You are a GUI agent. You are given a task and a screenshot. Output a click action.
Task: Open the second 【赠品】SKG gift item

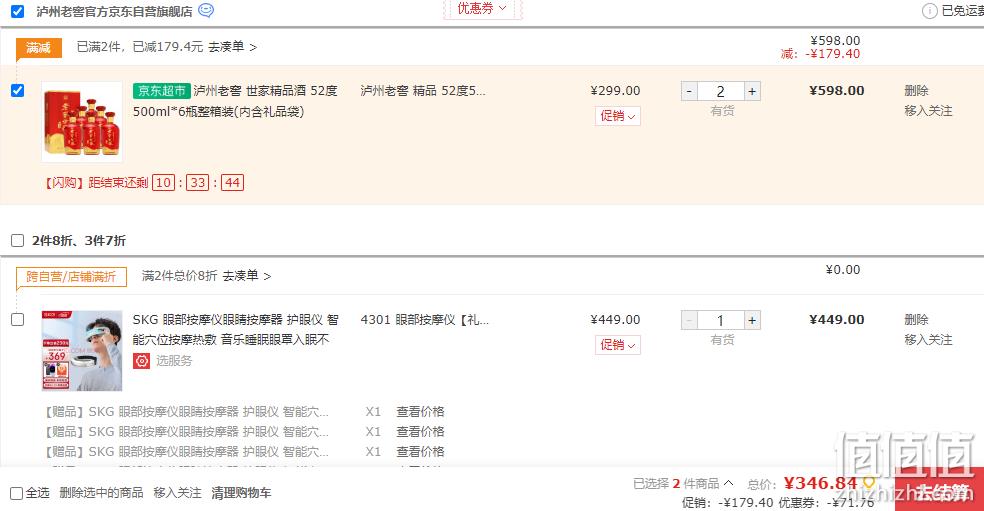[185, 432]
